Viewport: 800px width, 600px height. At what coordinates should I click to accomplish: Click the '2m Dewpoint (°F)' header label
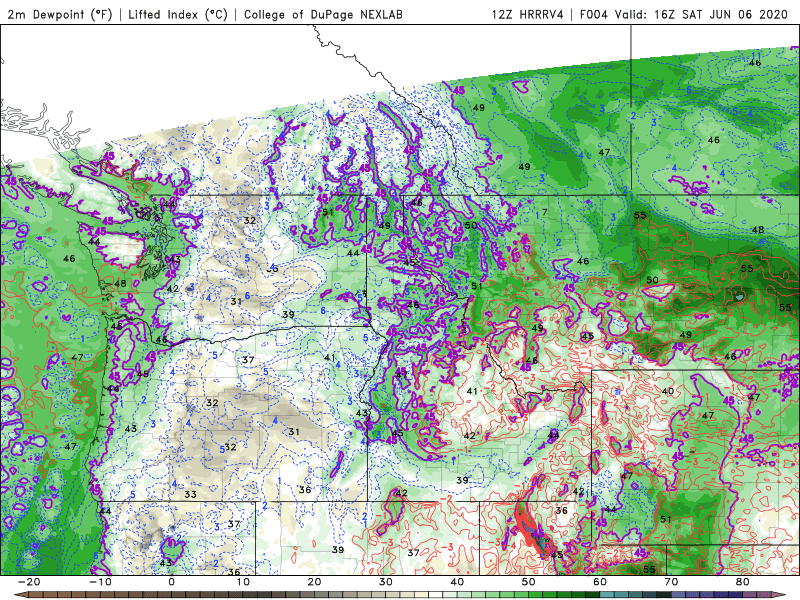[60, 14]
